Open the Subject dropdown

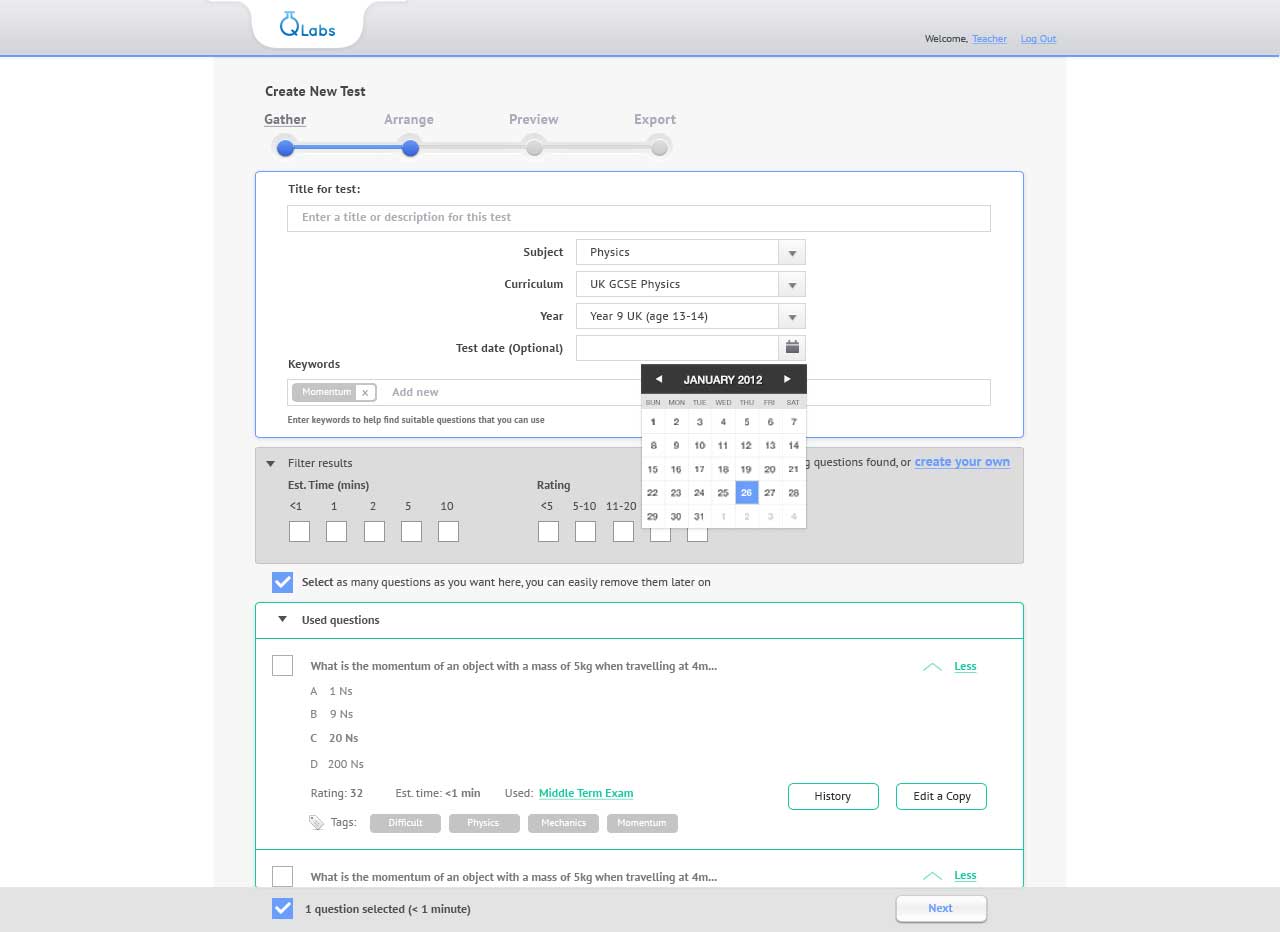tap(791, 253)
